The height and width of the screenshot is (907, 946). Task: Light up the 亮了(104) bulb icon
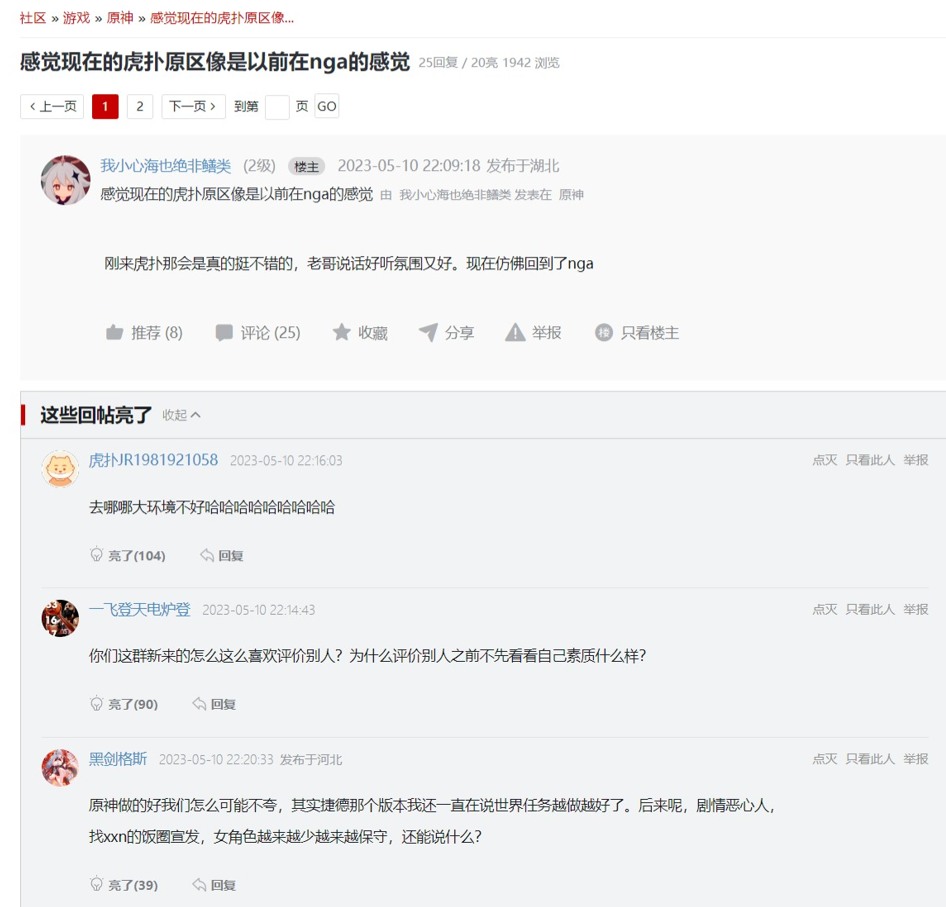coord(97,555)
